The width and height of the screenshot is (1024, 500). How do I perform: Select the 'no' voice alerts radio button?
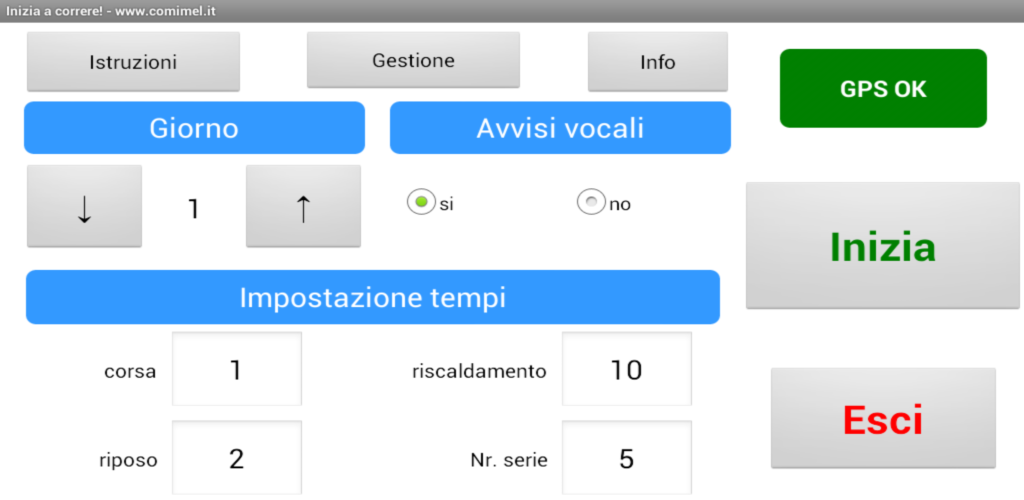coord(592,203)
